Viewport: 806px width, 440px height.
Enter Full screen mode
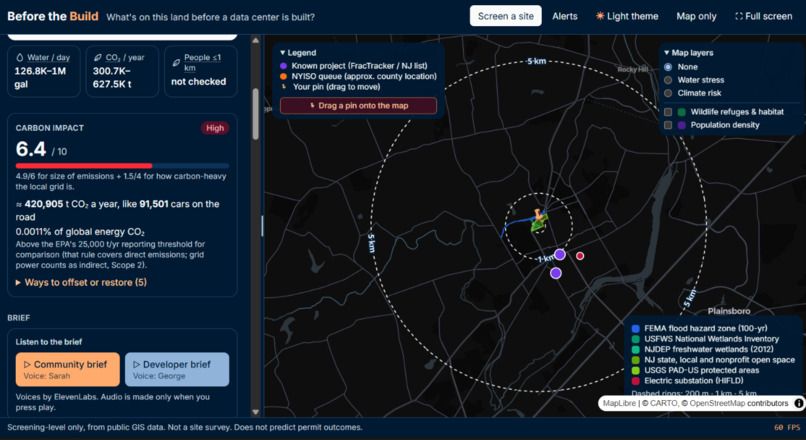click(x=763, y=16)
